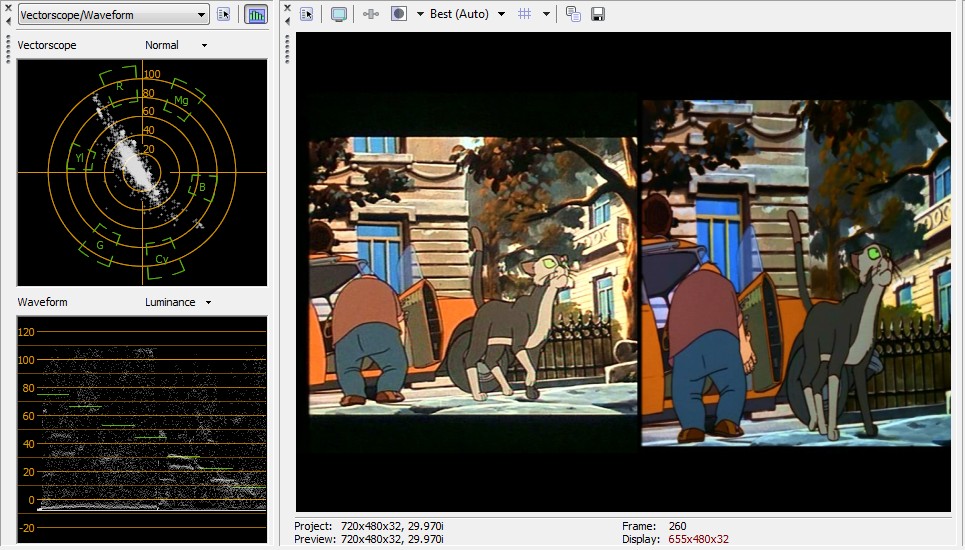Click inside the waveform monitor display
This screenshot has width=965, height=550.
click(x=142, y=429)
